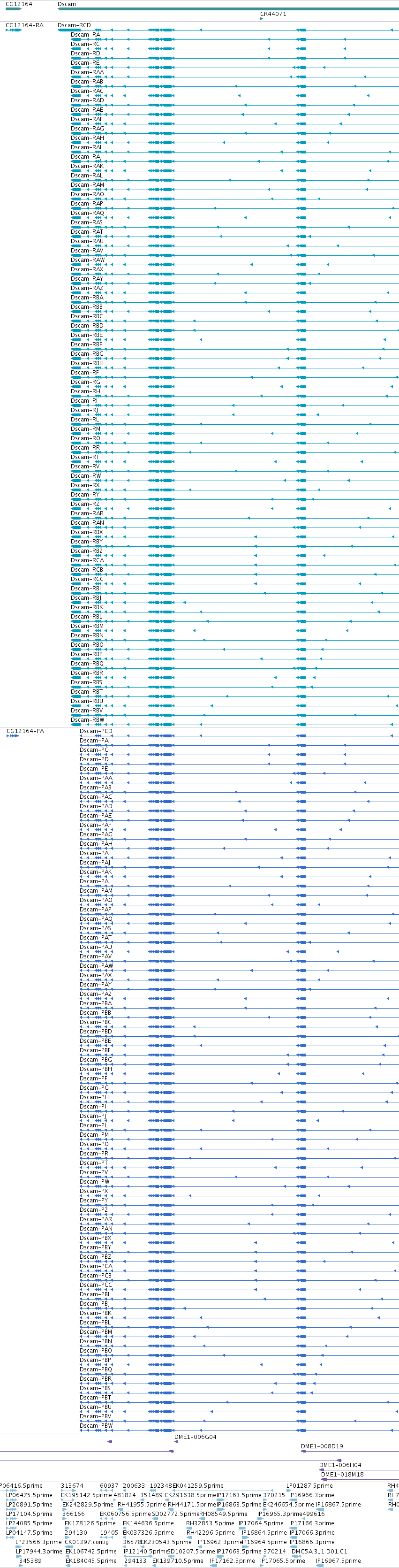Open protein isoform Dscam-PE
Screen dimensions: 399x1568
pyautogui.click(x=94, y=769)
